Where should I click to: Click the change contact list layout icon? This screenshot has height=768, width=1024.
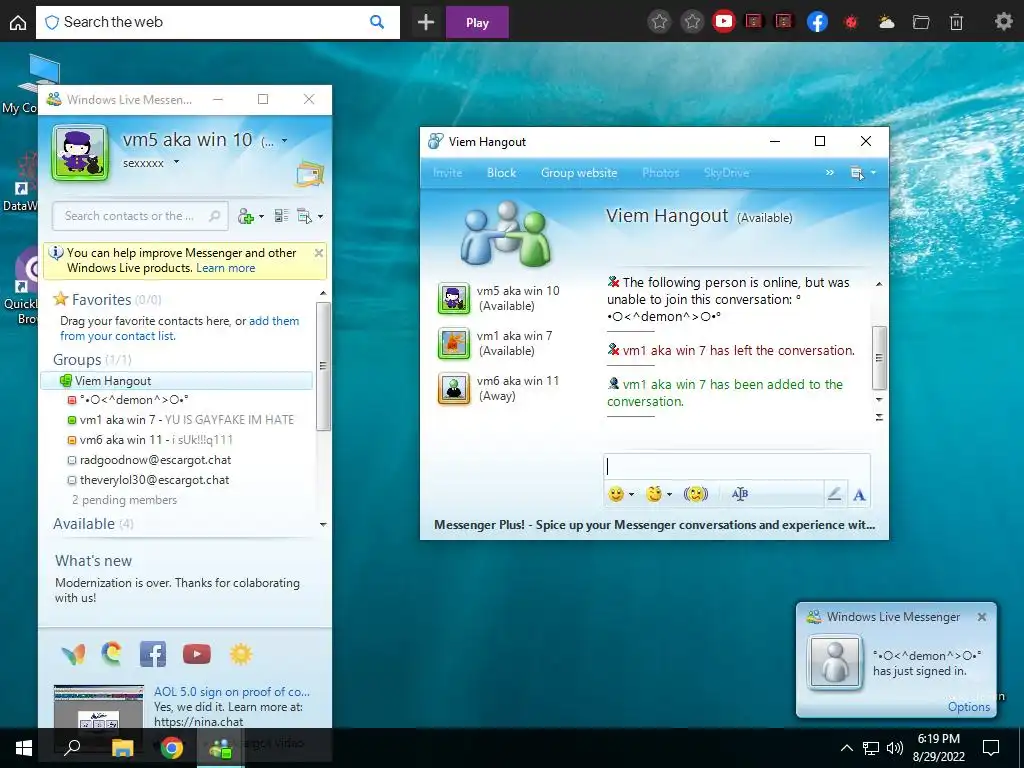tap(281, 216)
